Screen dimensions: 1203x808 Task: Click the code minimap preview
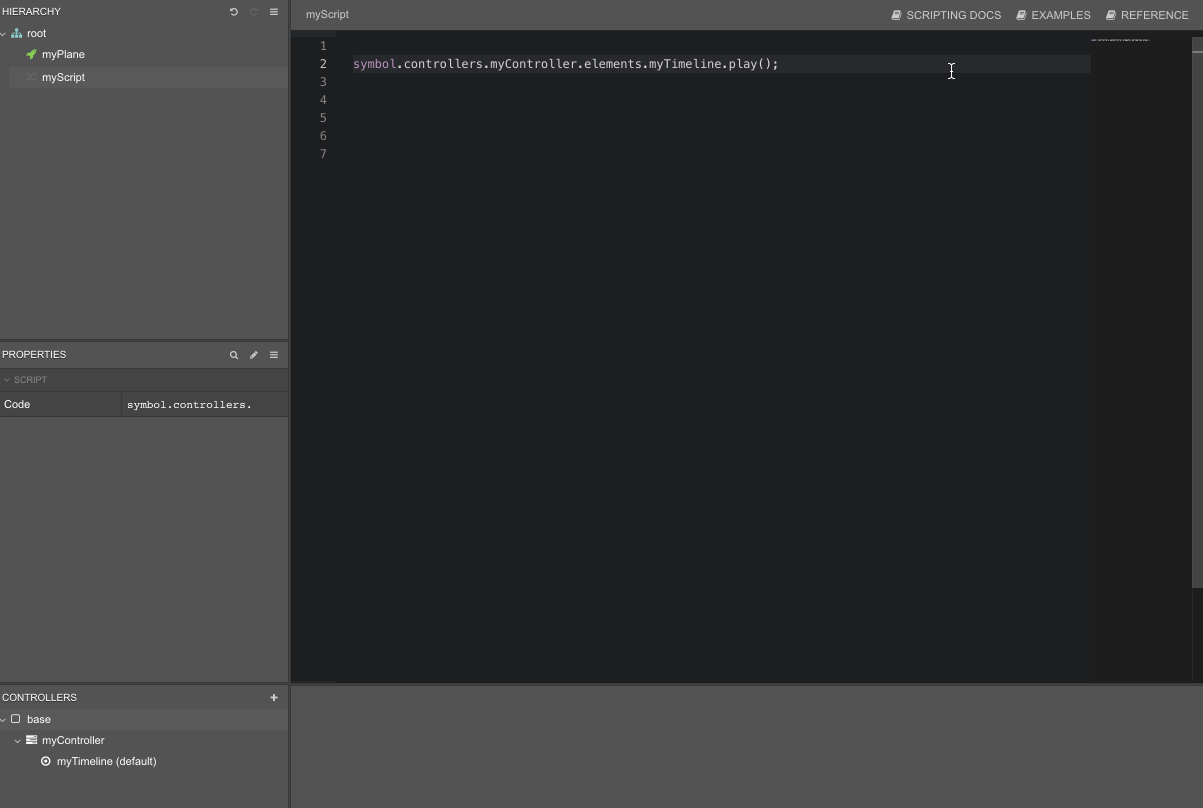pos(1120,40)
